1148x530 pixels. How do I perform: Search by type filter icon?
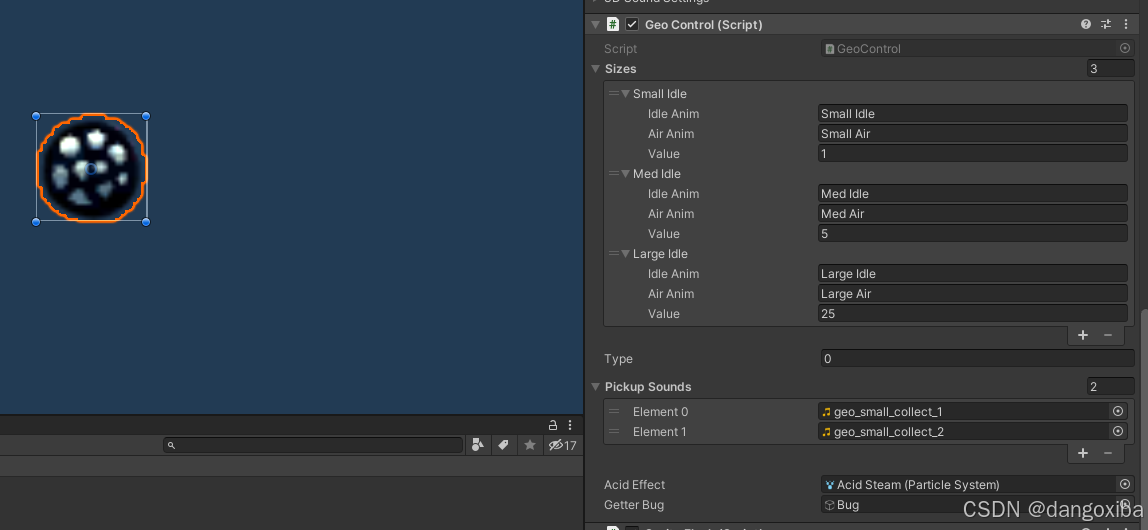click(477, 444)
